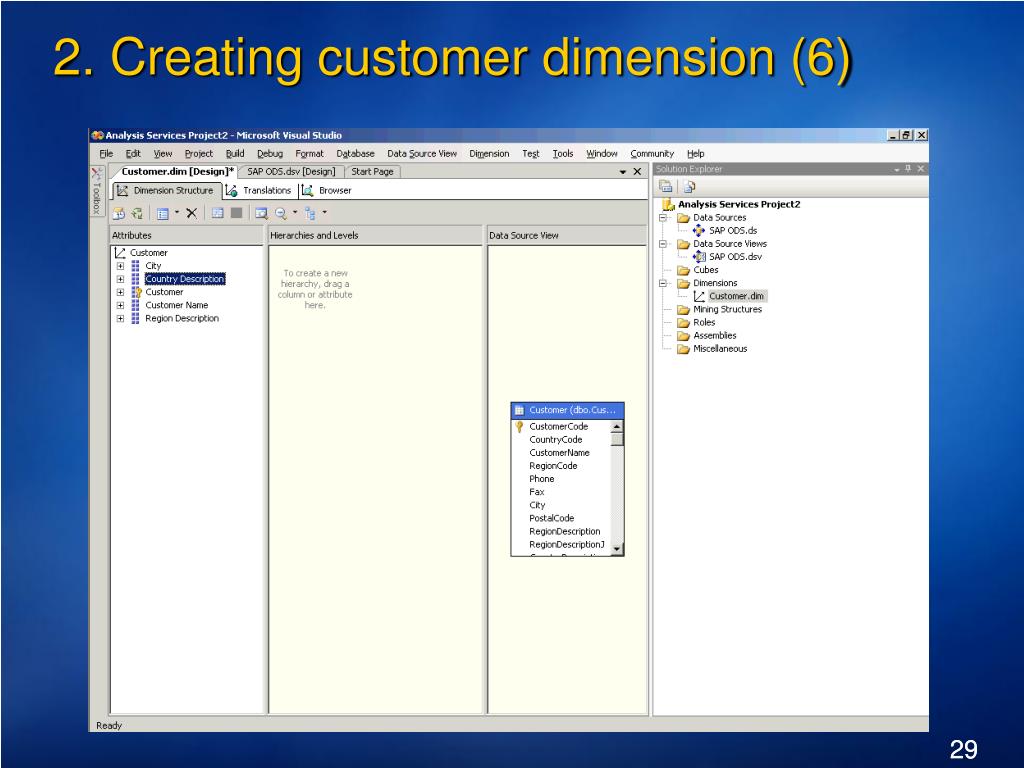
Task: Click the Mining Structures folder icon
Action: [683, 310]
